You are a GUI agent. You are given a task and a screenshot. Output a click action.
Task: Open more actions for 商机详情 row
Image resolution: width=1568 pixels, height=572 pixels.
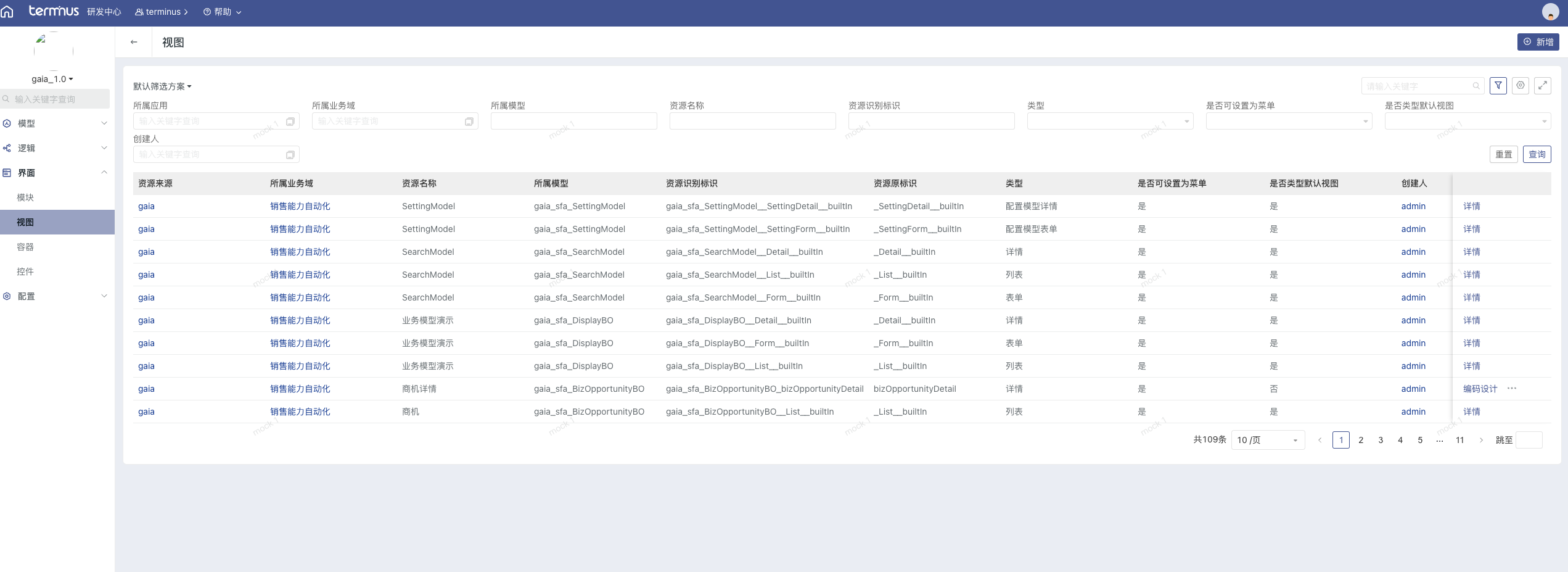[x=1512, y=389]
